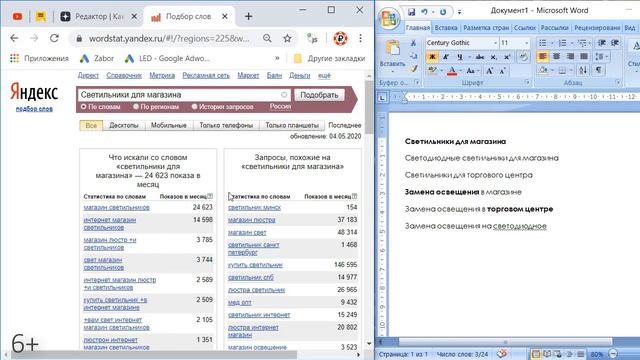Open Разметка страницы ribbon tab
Image resolution: width=640 pixels, height=360 pixels.
click(486, 28)
